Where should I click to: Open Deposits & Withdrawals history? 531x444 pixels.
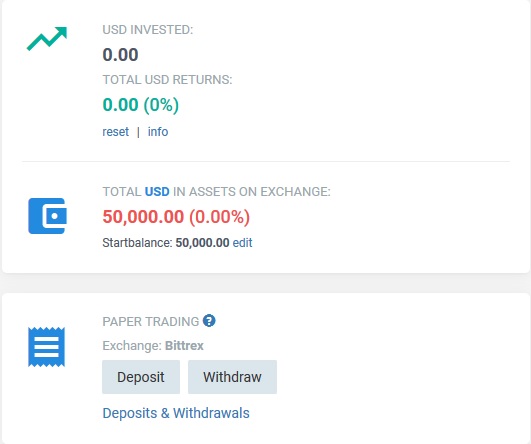point(176,413)
